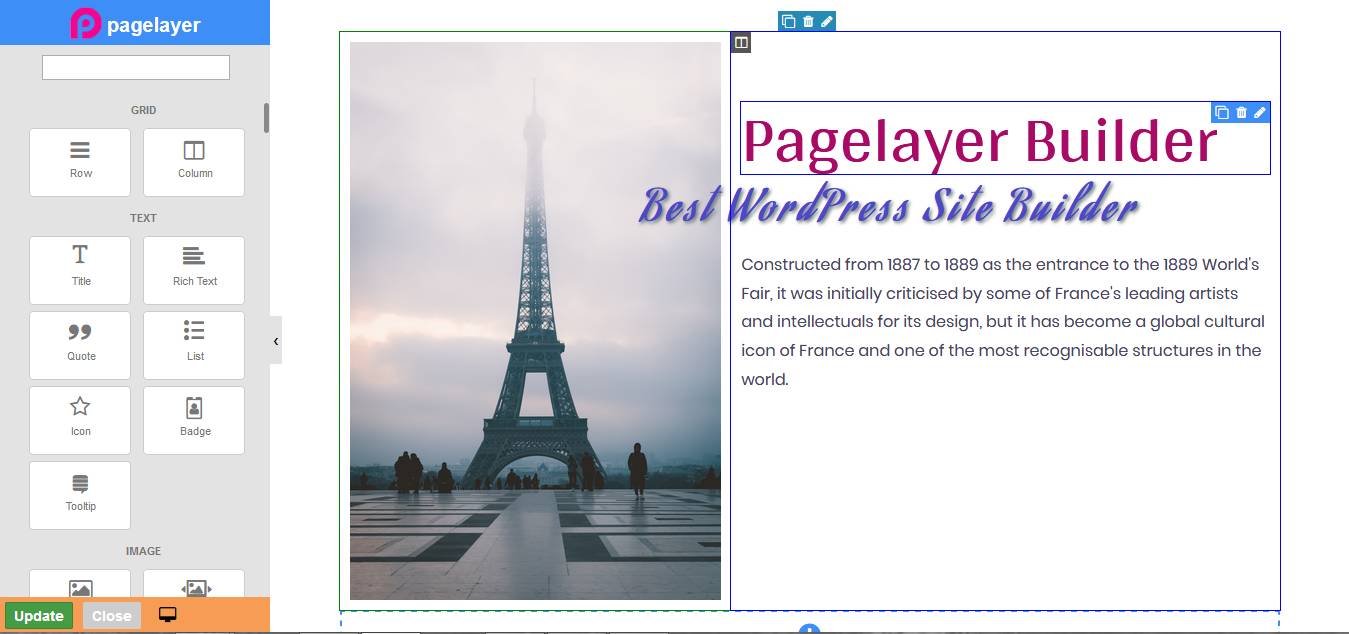Delete the row using top trash icon
The height and width of the screenshot is (634, 1349).
(x=808, y=21)
